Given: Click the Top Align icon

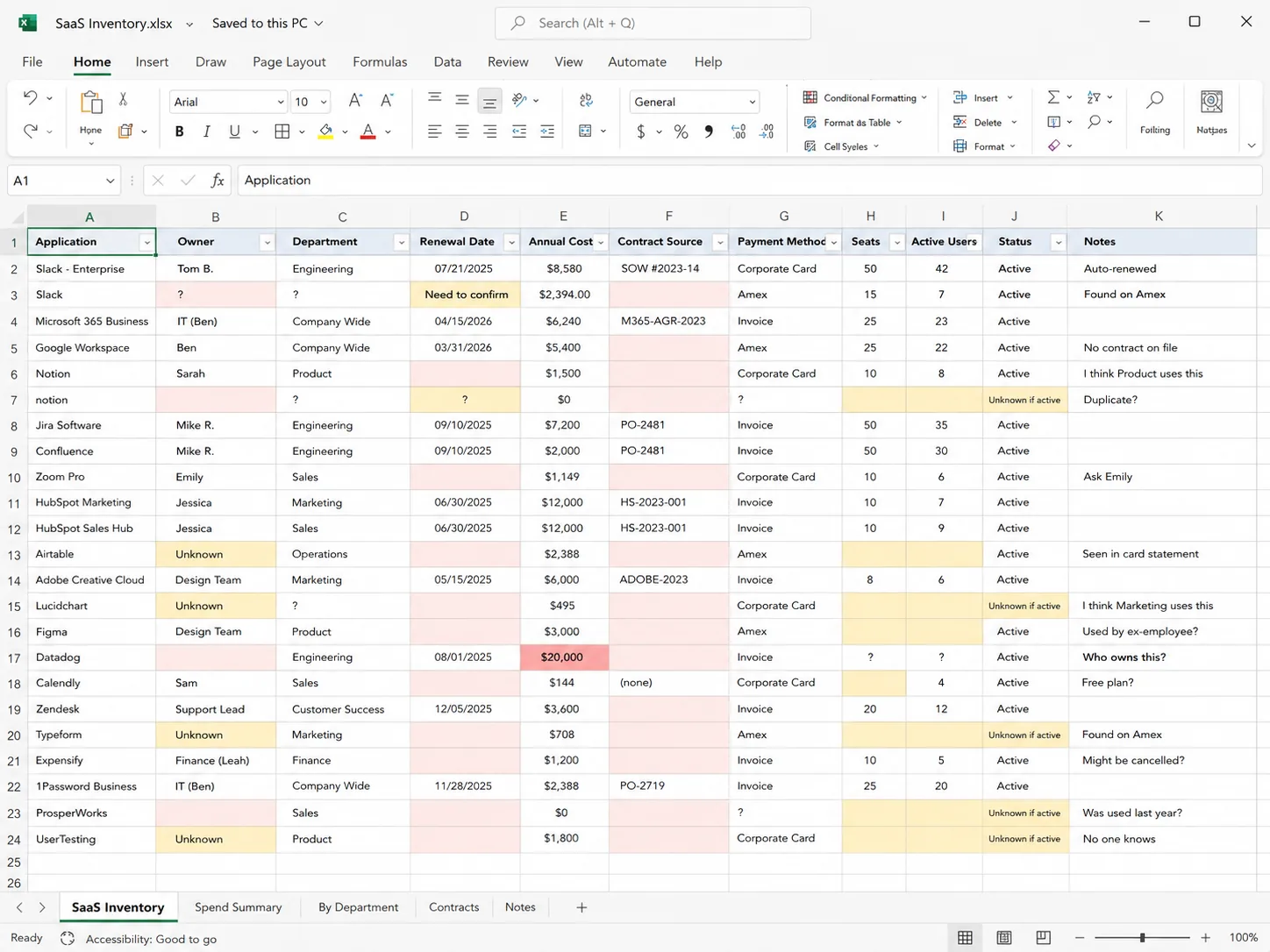Looking at the screenshot, I should coord(434,98).
